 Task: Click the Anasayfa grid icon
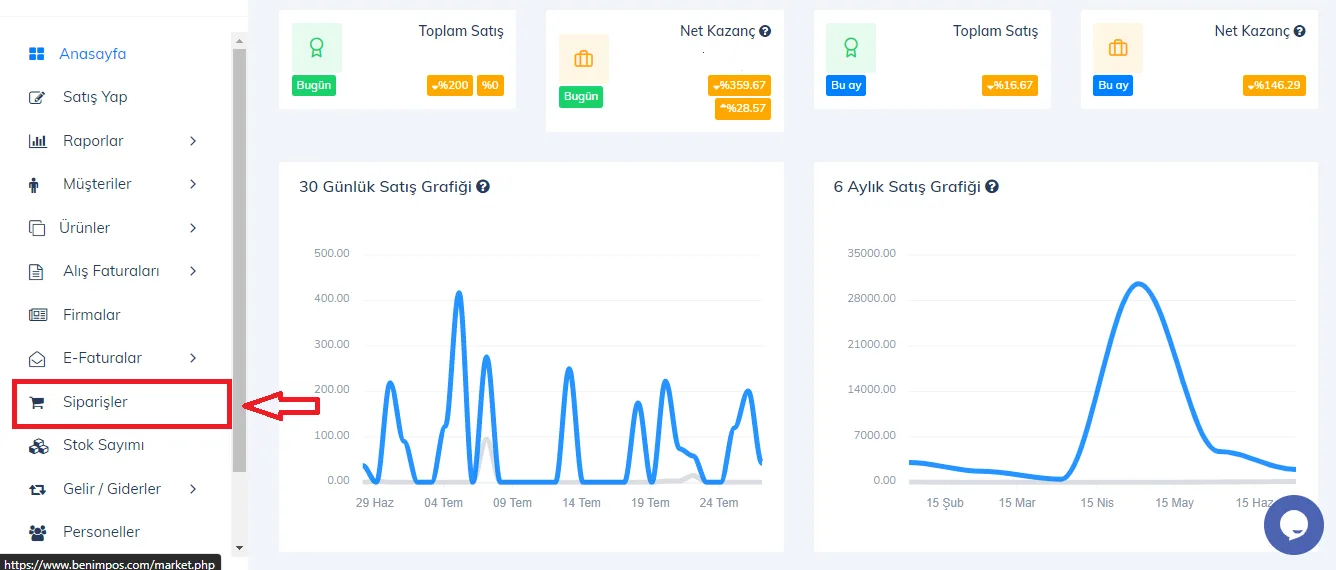37,53
